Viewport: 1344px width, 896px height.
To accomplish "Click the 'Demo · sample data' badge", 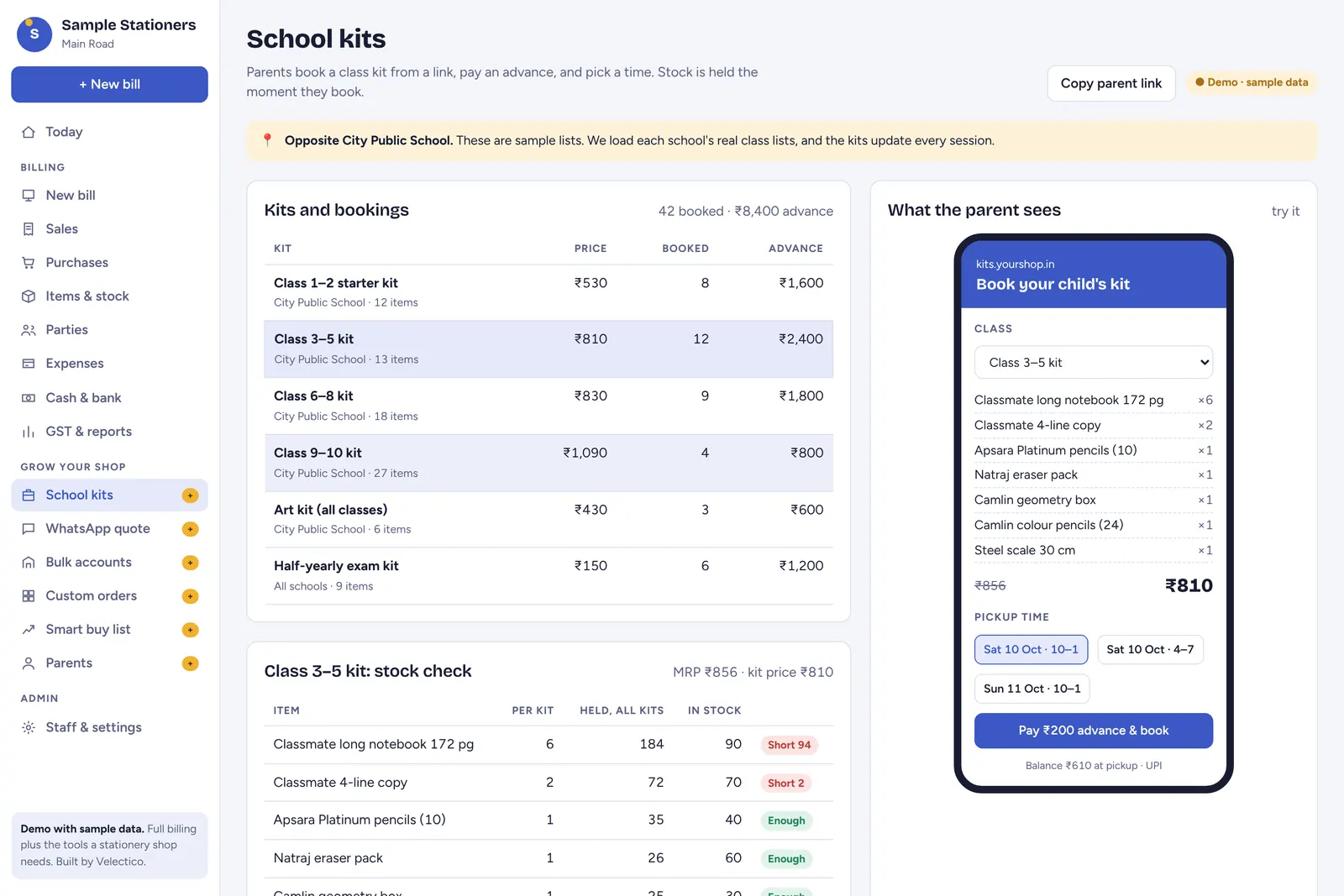I will click(1252, 82).
